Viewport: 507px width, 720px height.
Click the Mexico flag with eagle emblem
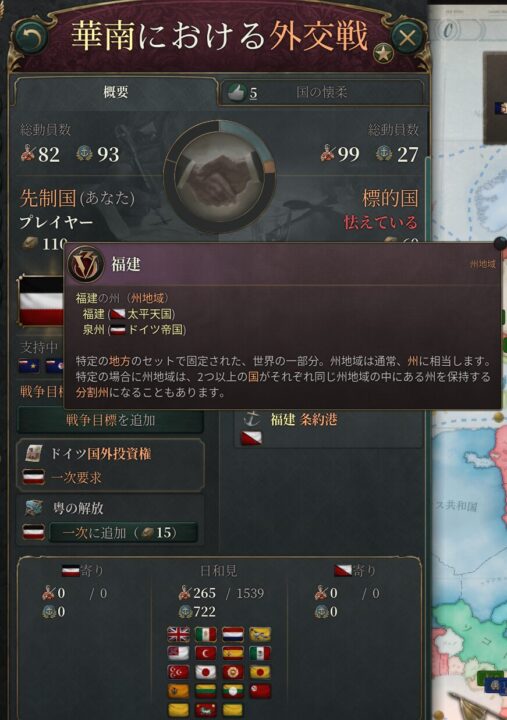[260, 653]
